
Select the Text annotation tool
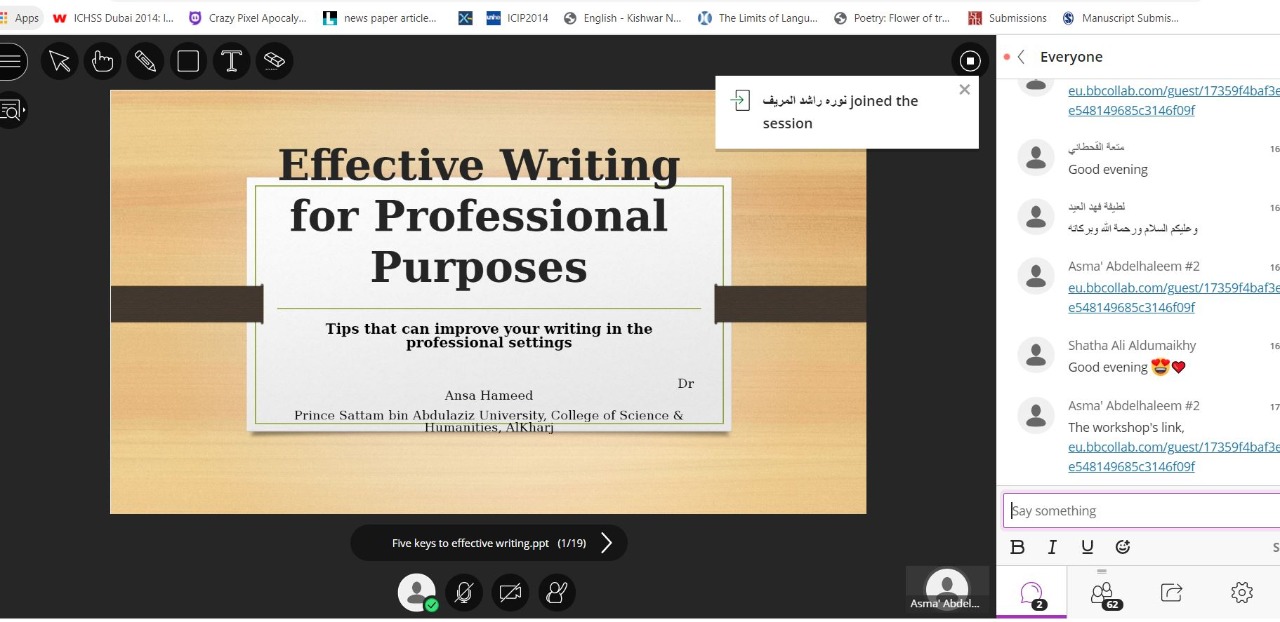tap(231, 62)
